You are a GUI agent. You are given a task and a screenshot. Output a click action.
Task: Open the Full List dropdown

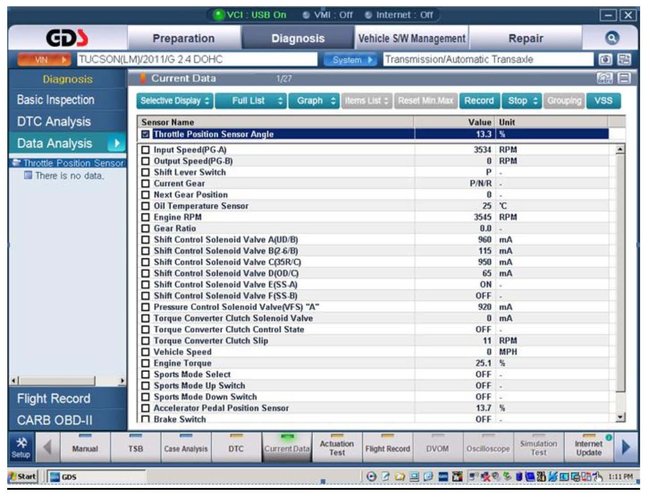point(251,101)
